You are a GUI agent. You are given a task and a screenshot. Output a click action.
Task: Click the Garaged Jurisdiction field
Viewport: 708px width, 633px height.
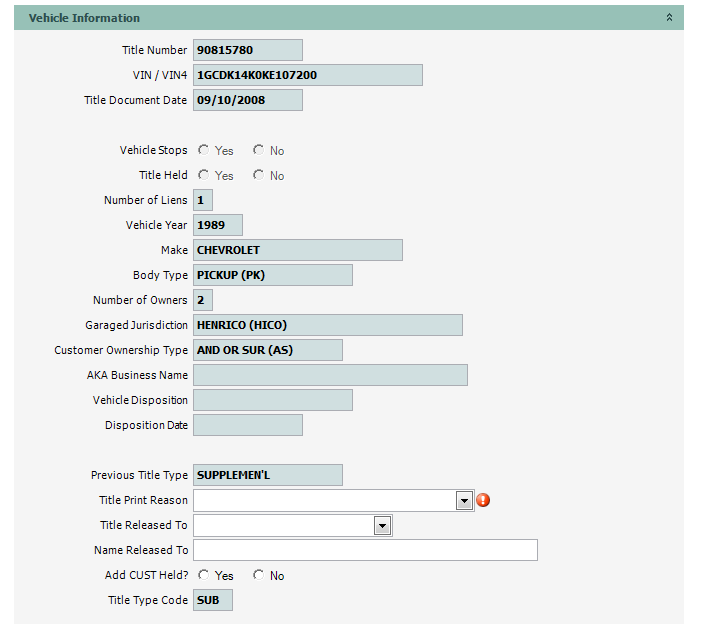coord(327,325)
